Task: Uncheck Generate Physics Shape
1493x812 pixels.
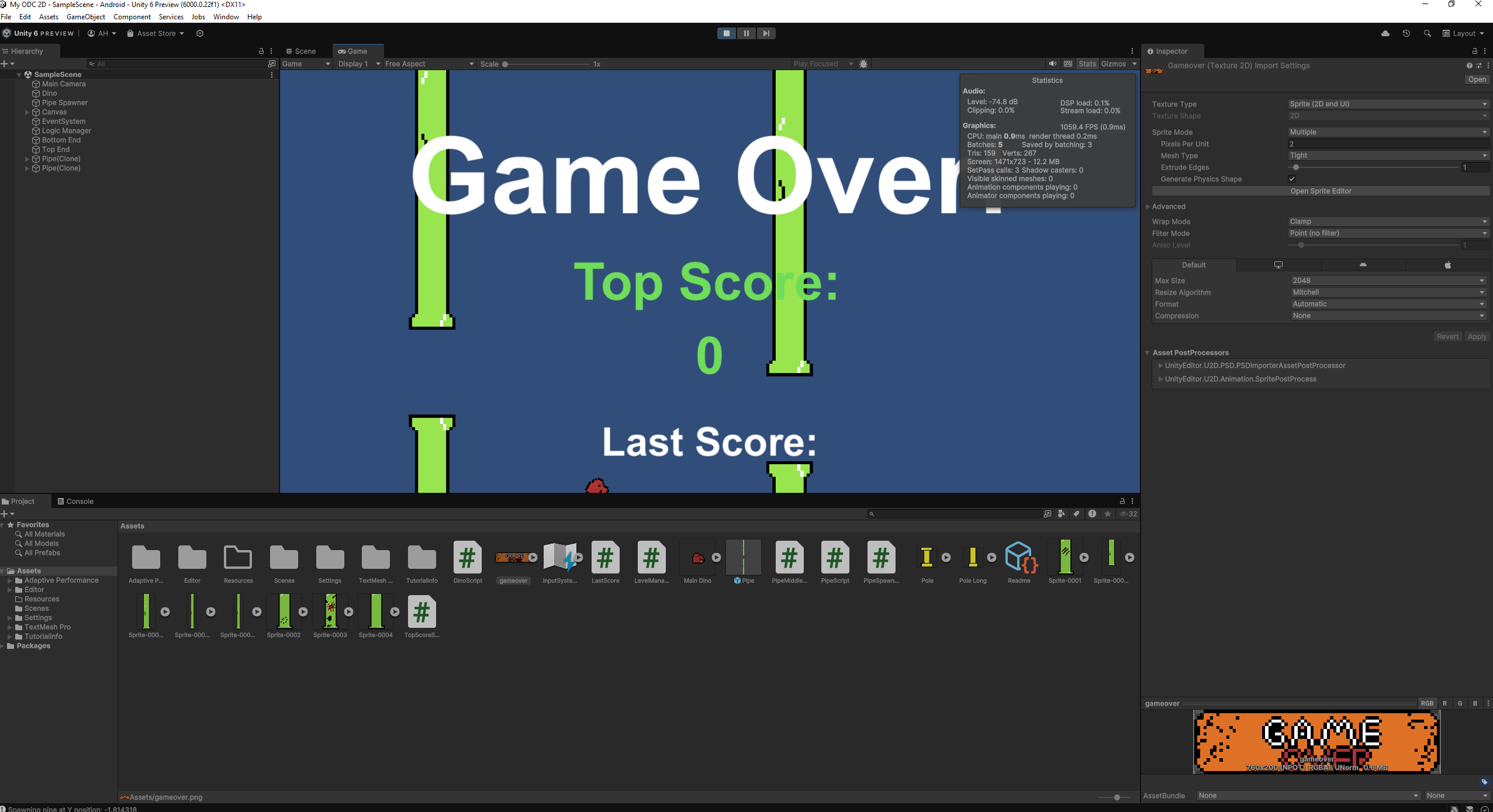Action: tap(1291, 179)
